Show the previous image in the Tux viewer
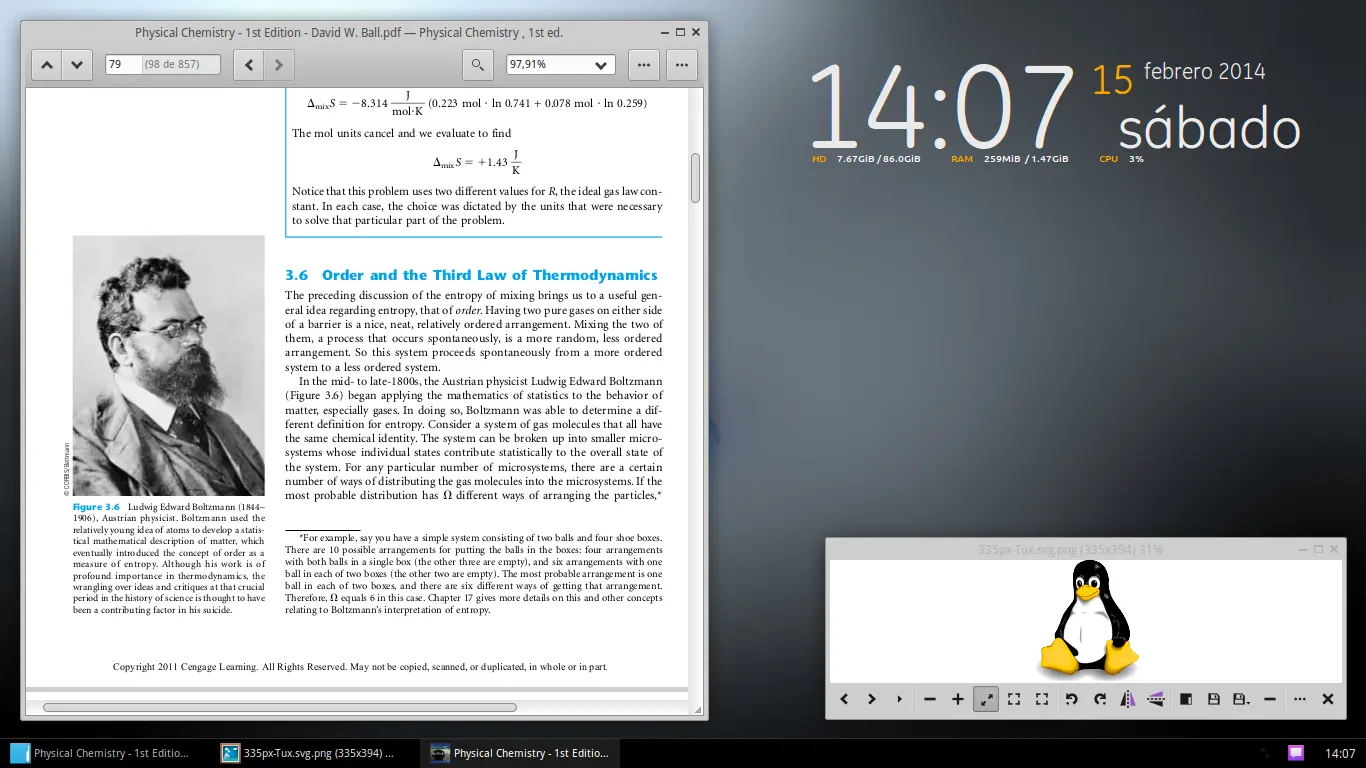Image resolution: width=1366 pixels, height=768 pixels. pos(844,699)
